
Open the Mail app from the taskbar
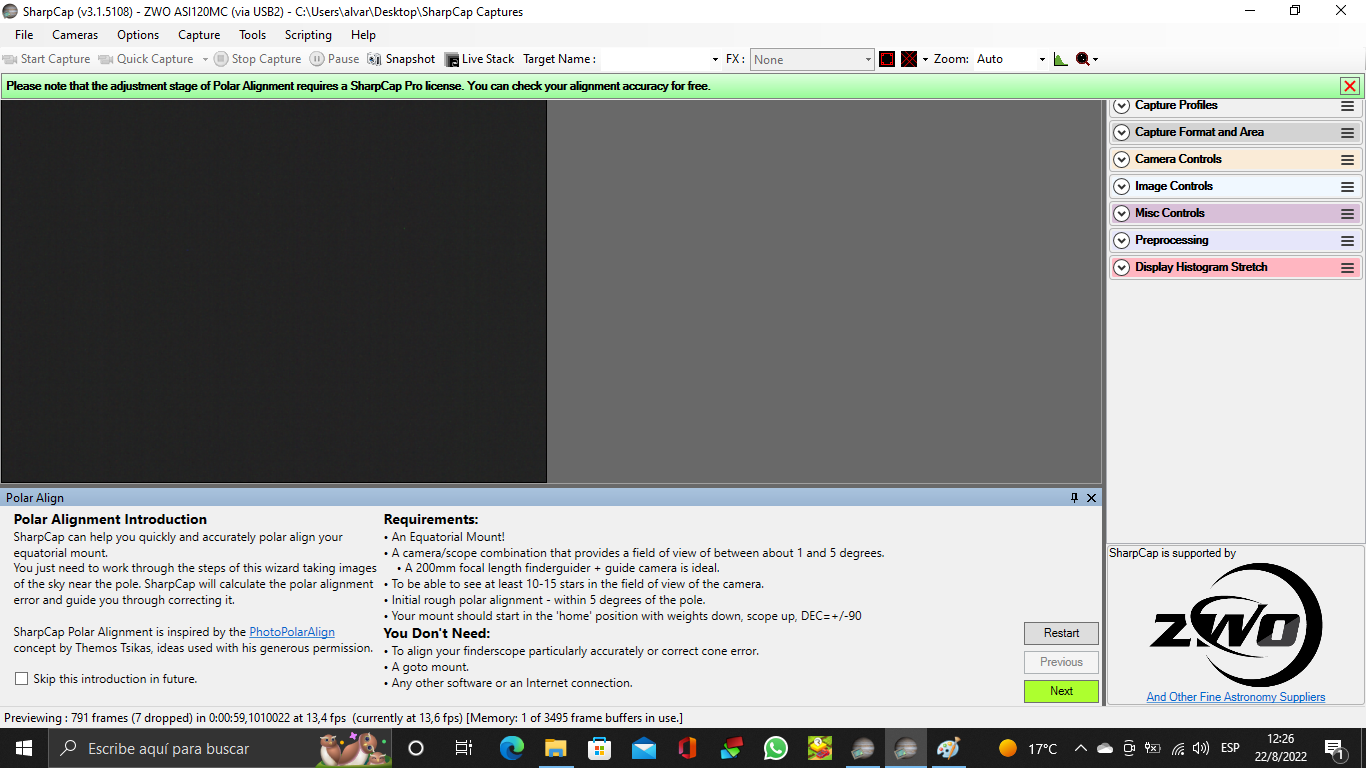tap(643, 748)
